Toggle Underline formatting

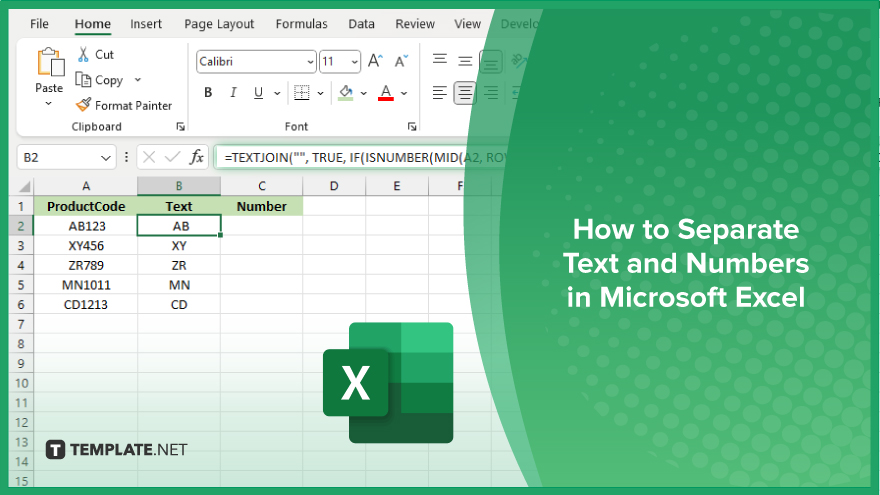point(258,93)
